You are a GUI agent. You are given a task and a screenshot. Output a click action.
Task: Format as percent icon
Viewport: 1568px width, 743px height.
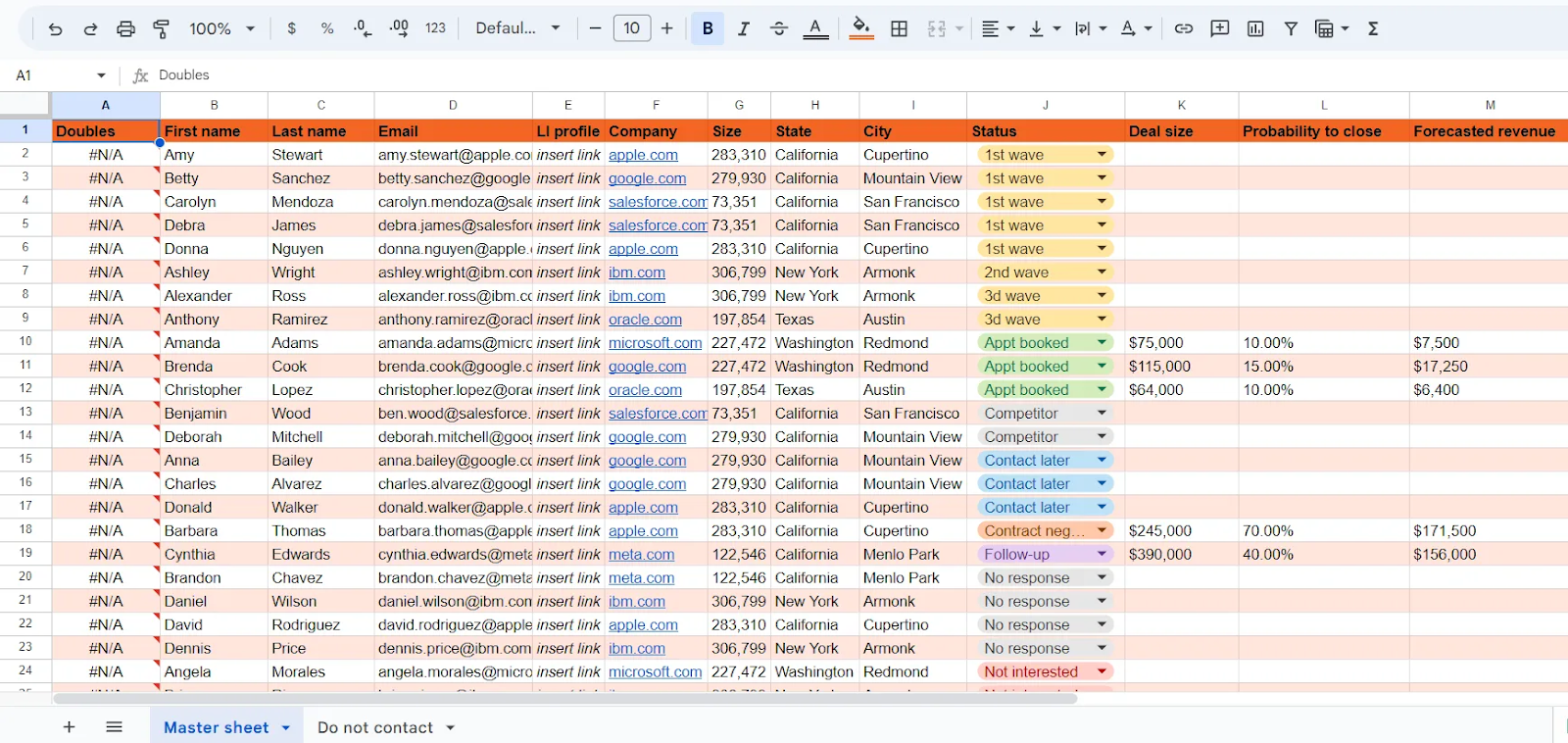pyautogui.click(x=327, y=28)
